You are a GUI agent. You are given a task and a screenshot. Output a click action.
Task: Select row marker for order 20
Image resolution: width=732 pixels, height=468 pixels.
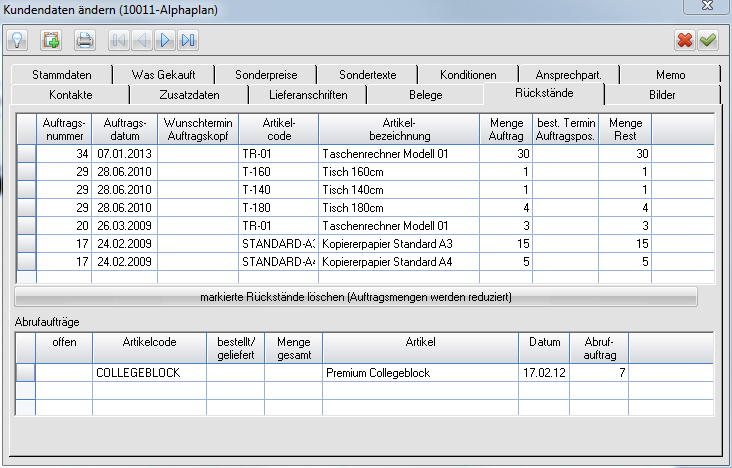27,226
